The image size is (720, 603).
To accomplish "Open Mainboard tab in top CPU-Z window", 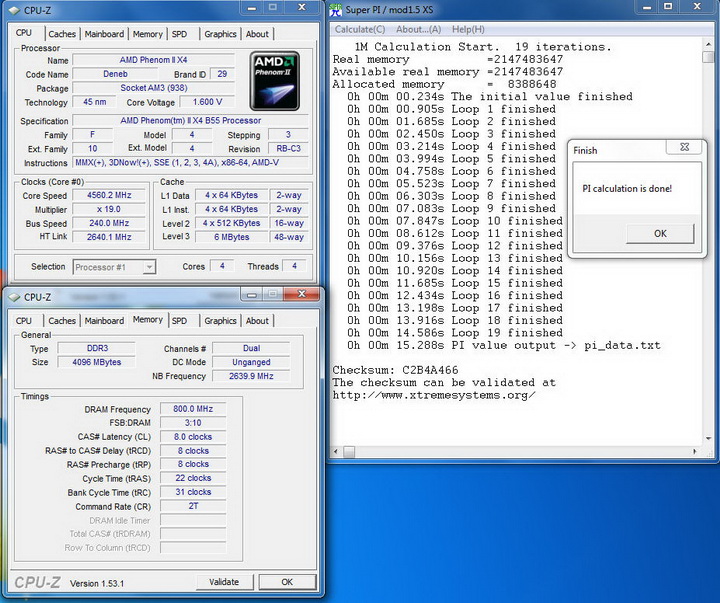I will (x=104, y=34).
